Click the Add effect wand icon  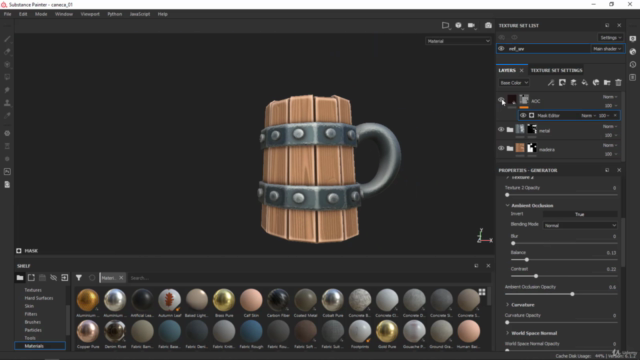[x=551, y=83]
